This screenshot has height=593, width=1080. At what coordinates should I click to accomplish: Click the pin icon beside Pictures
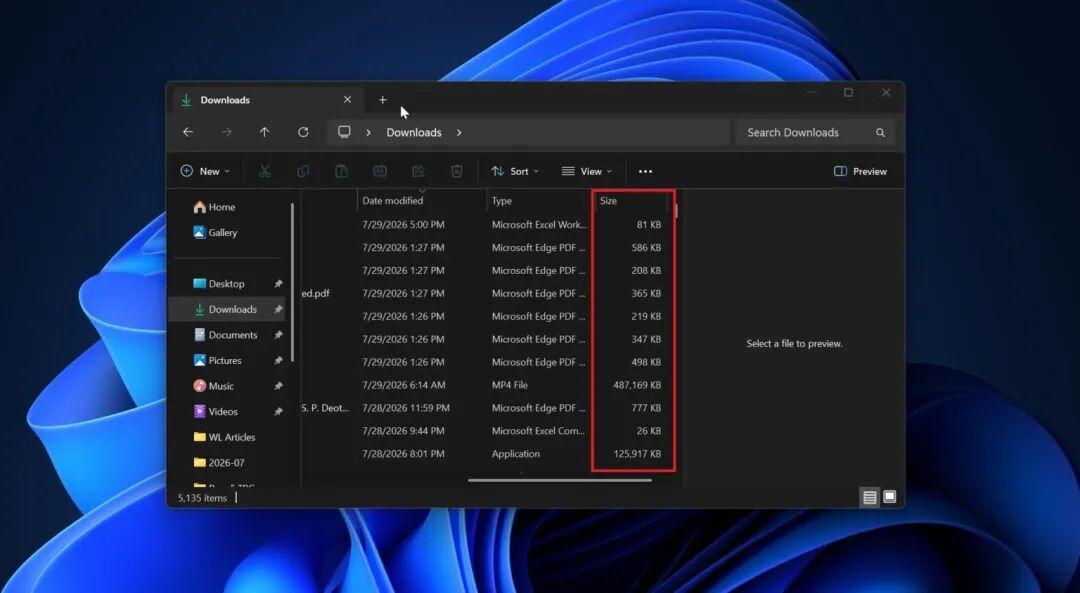(x=278, y=360)
